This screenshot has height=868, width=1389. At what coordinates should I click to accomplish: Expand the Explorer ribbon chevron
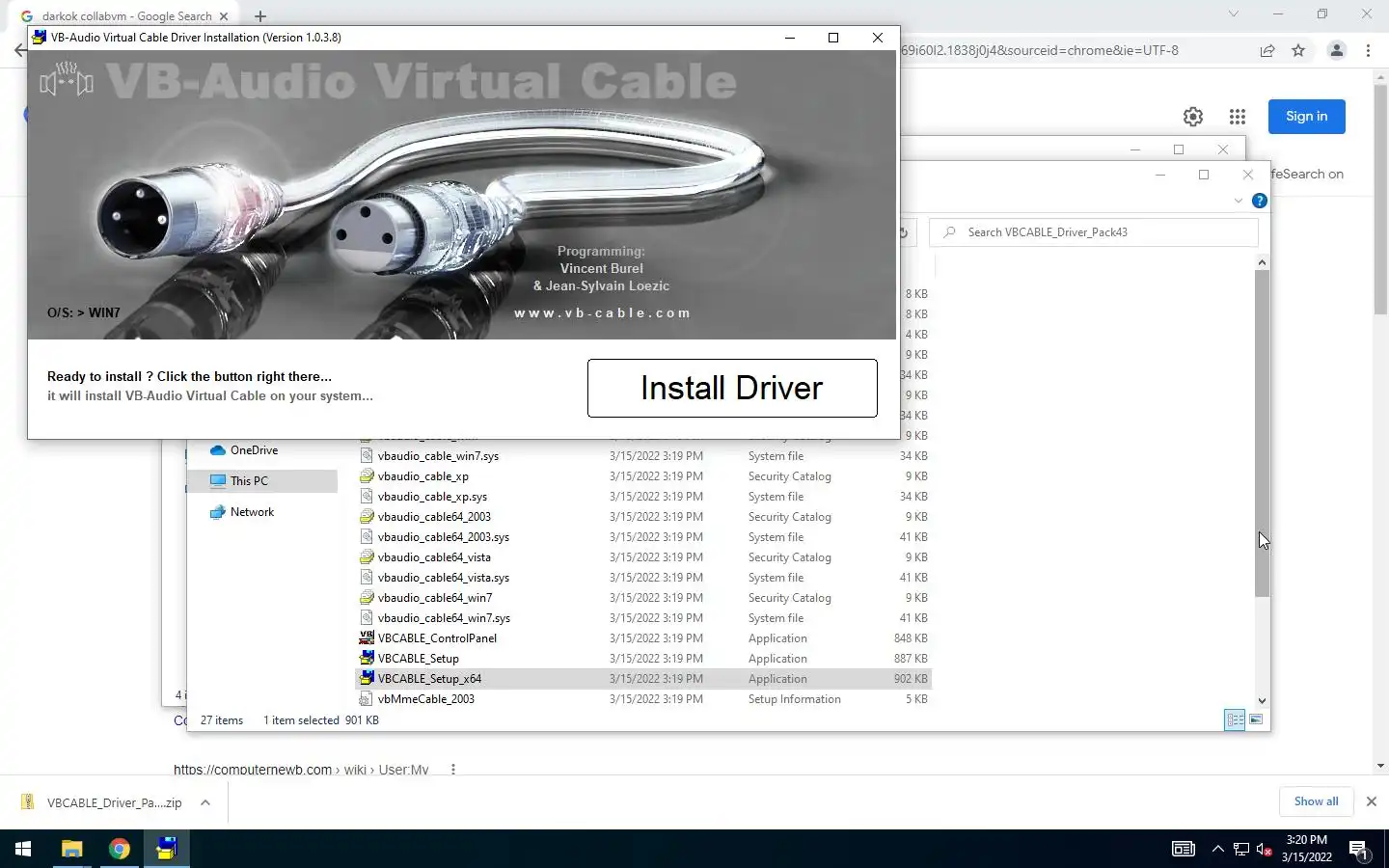(x=1239, y=201)
